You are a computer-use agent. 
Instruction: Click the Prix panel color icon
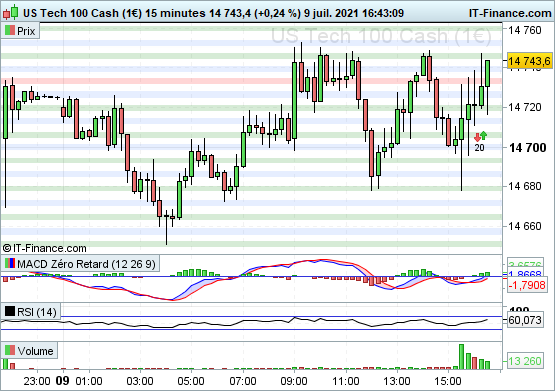click(10, 31)
